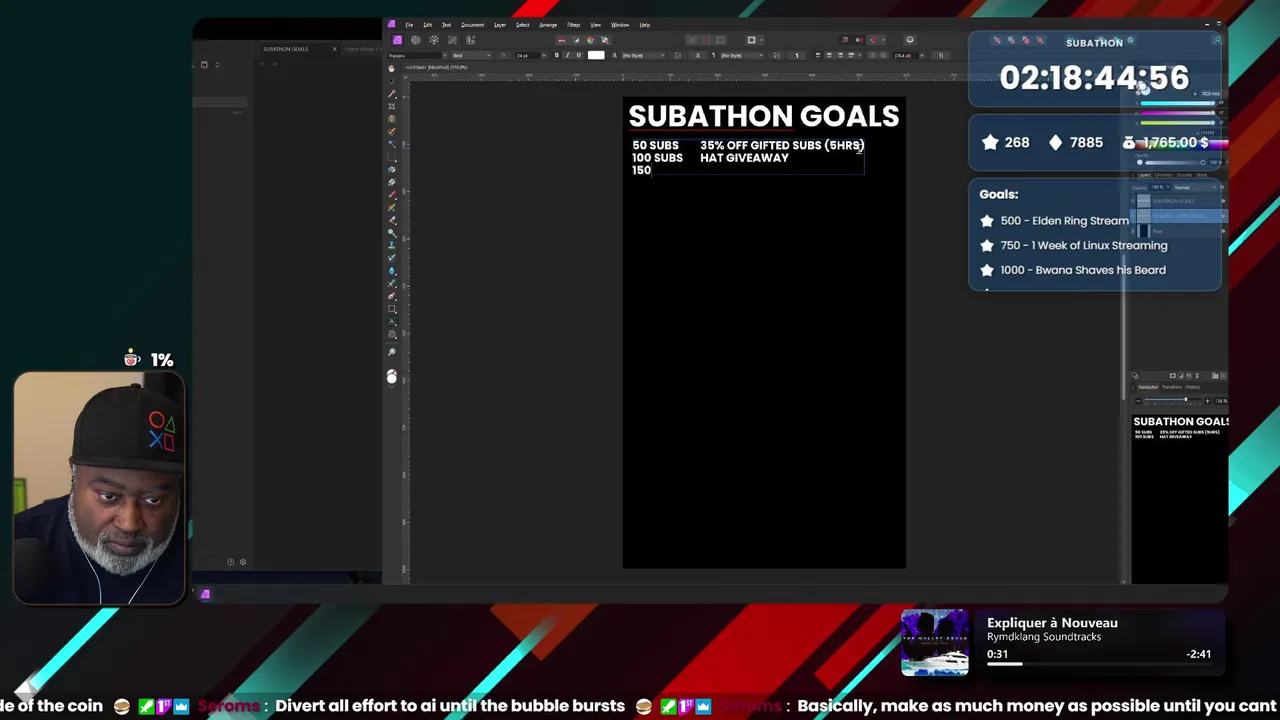This screenshot has width=1280, height=720.
Task: Apply Auto Colours from the toolbar
Action: click(590, 40)
